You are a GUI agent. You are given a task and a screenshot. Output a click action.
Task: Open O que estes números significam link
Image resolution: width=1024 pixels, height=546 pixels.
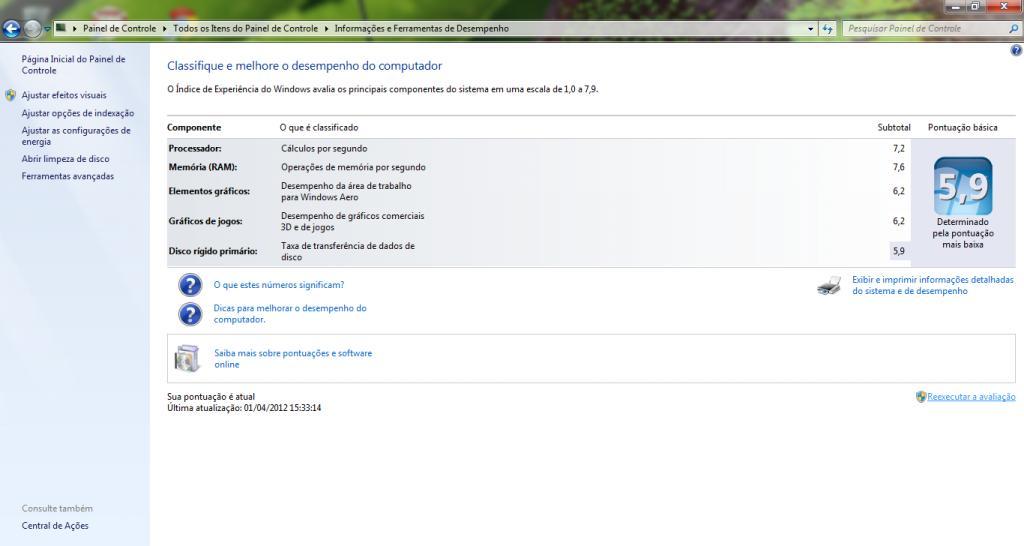(x=279, y=285)
